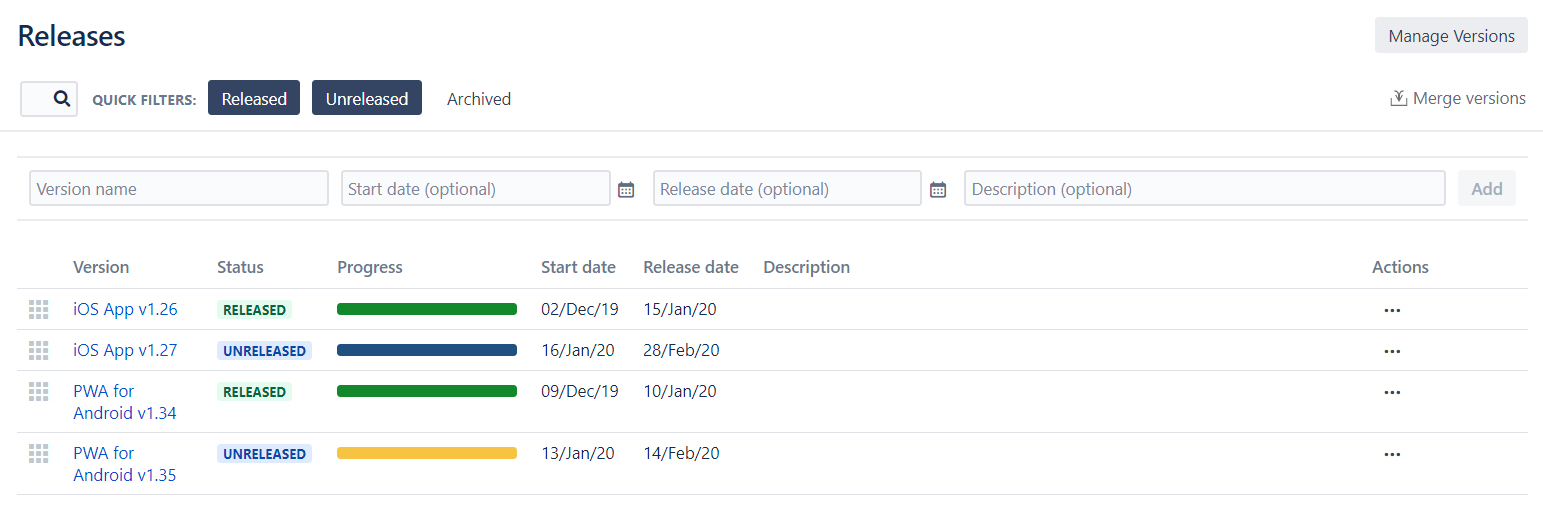The image size is (1543, 507).
Task: Click the Manage Versions button
Action: [1451, 36]
